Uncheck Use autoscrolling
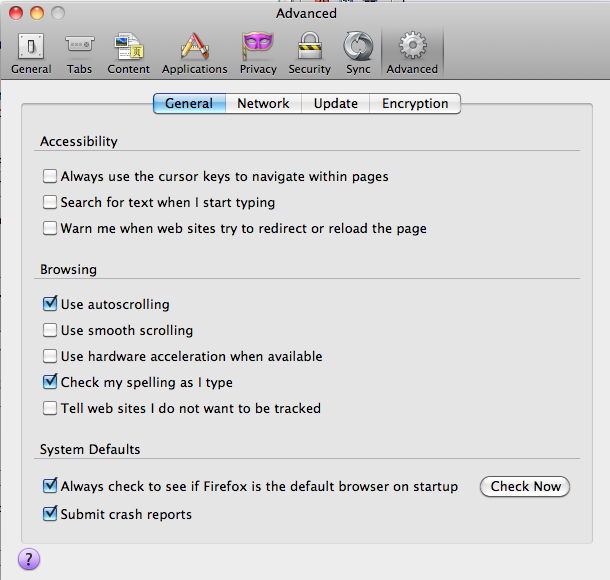The height and width of the screenshot is (580, 610). [x=50, y=304]
